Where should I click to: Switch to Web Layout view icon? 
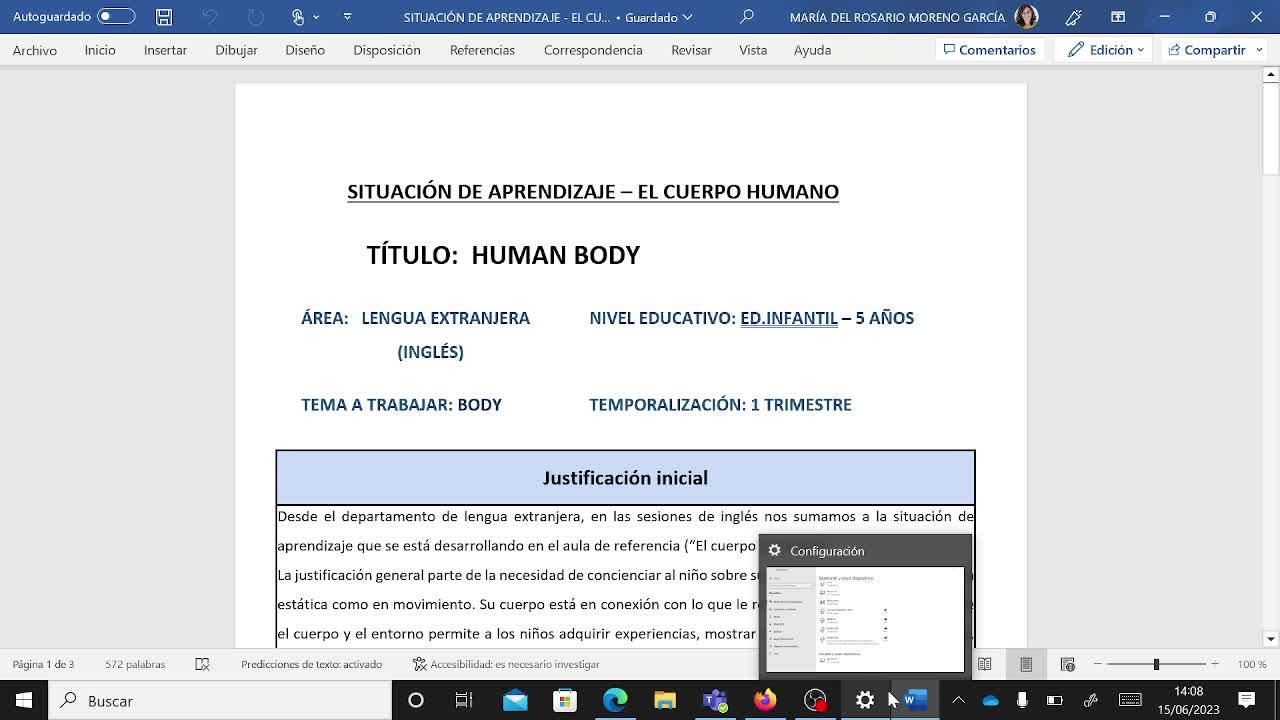coord(1067,664)
